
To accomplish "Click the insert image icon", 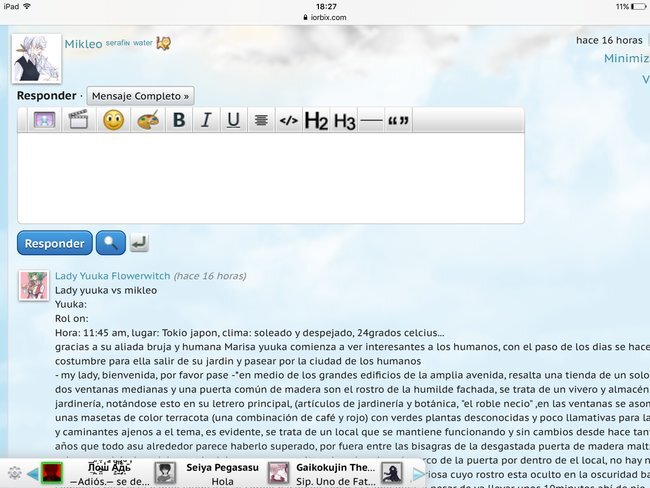I will 43,121.
